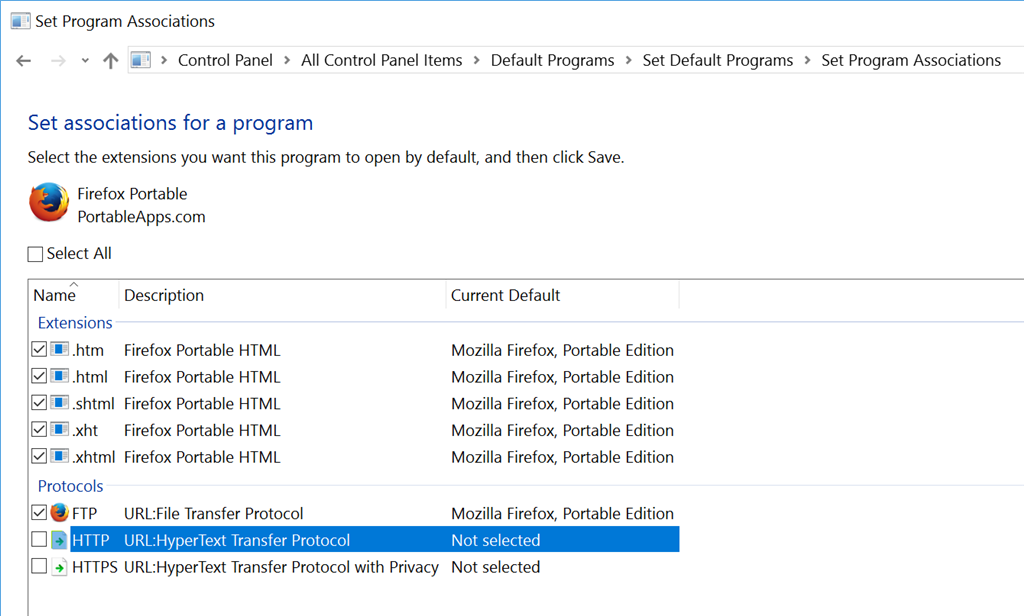
Task: Collapse the Extensions group header
Action: 75,323
